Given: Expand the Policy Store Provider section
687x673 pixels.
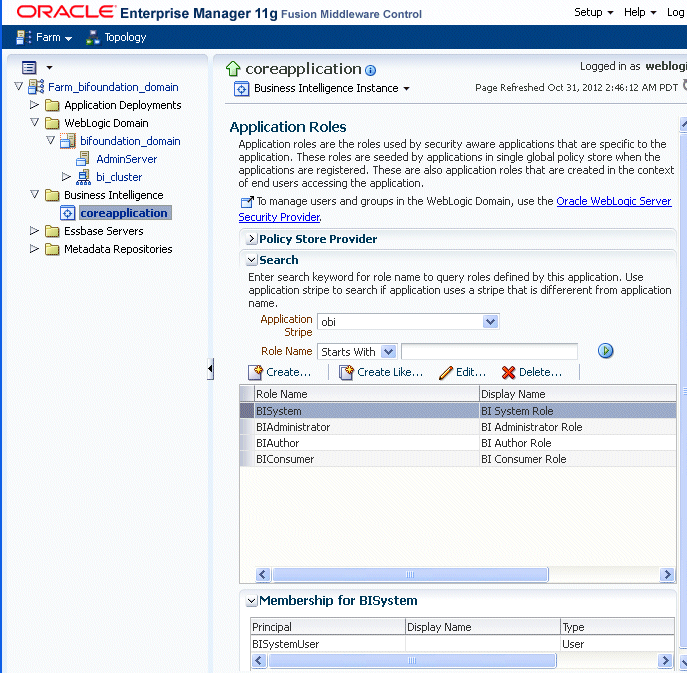Looking at the screenshot, I should (251, 239).
